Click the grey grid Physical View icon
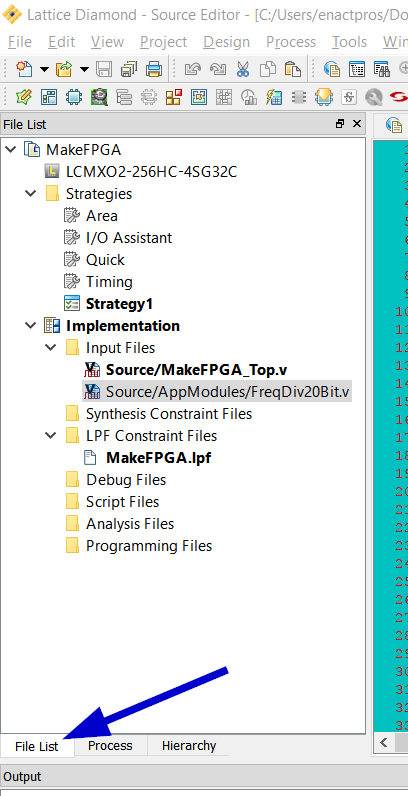The width and height of the screenshot is (408, 796). 224,96
